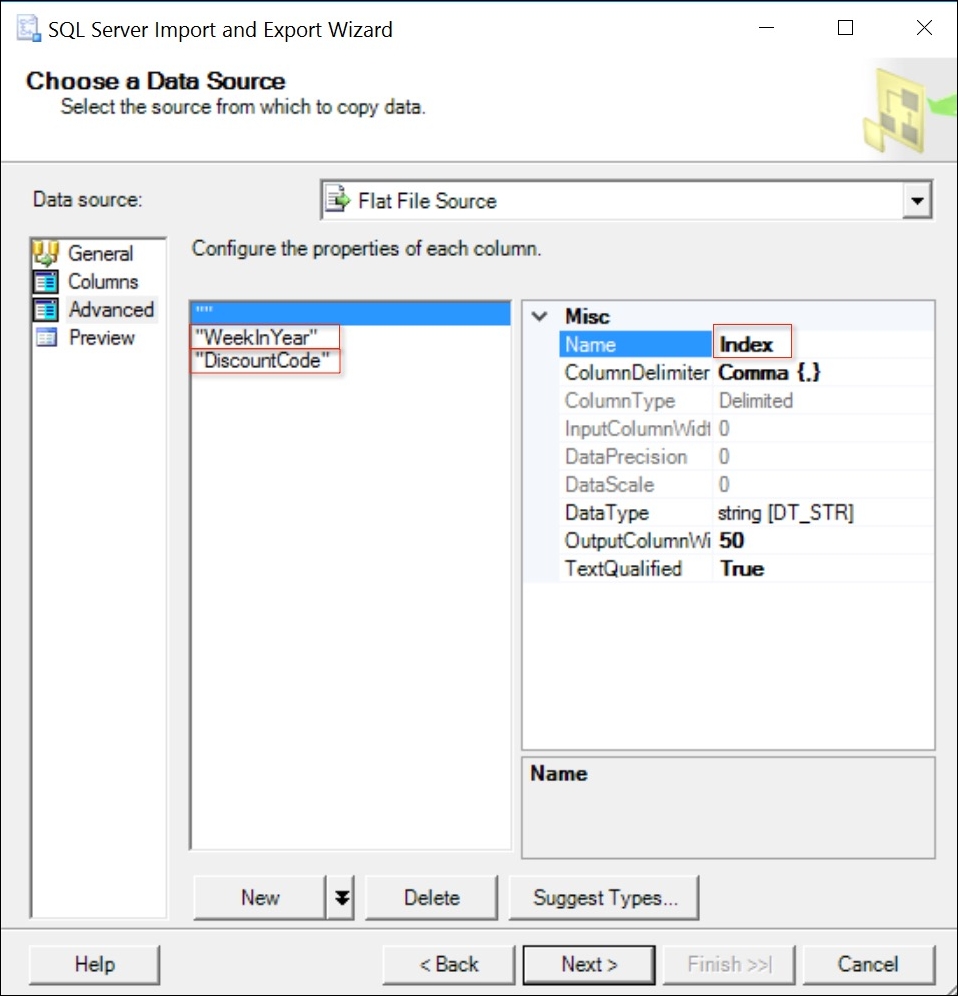The image size is (958, 996).
Task: Click the General page icon
Action: coord(46,253)
